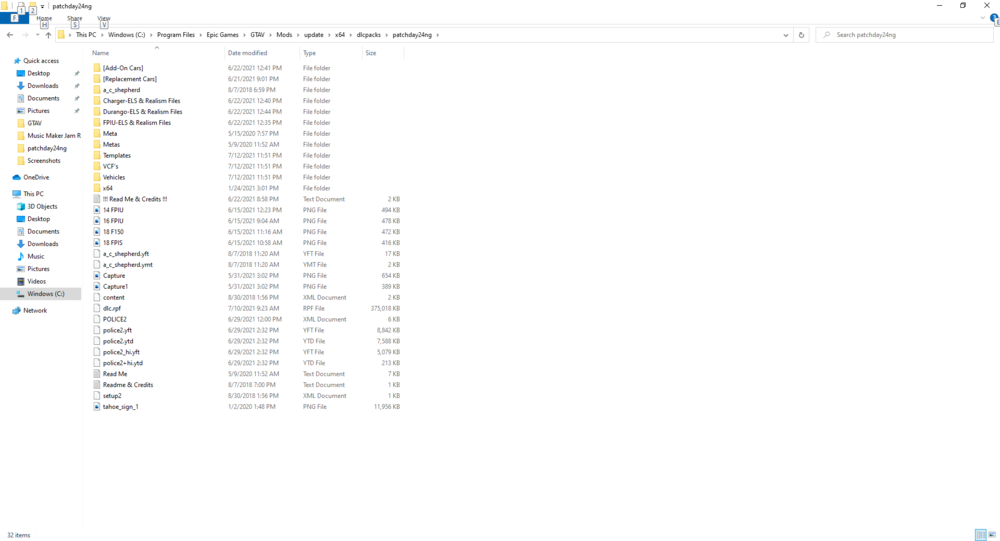1000x541 pixels.
Task: Select the a_c_shepherd folder icon
Action: pyautogui.click(x=97, y=90)
